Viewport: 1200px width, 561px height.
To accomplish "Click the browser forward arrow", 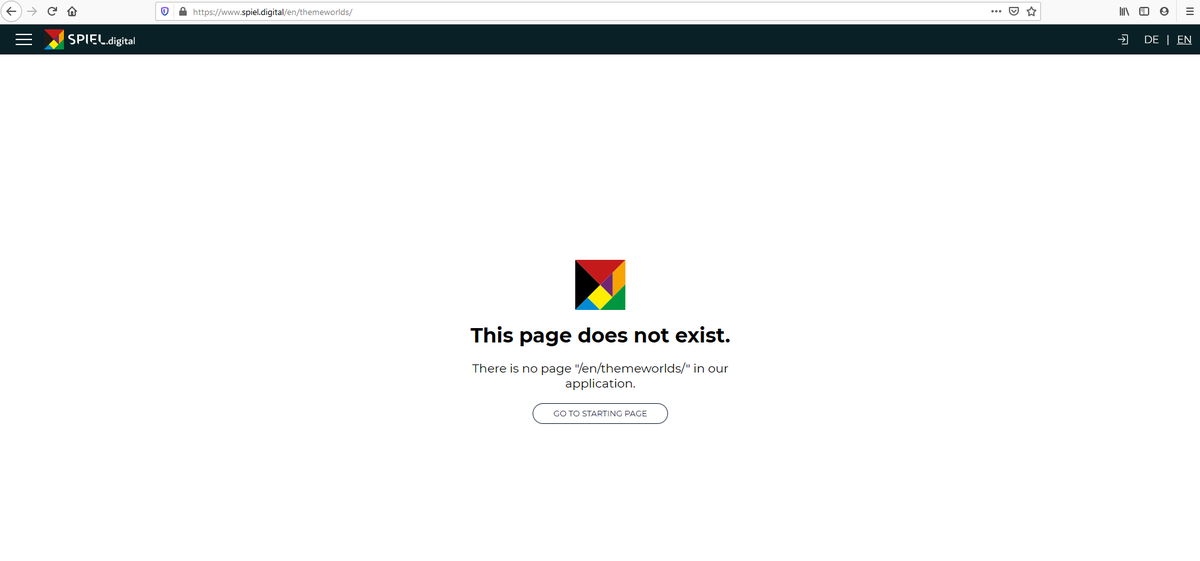I will 32,12.
